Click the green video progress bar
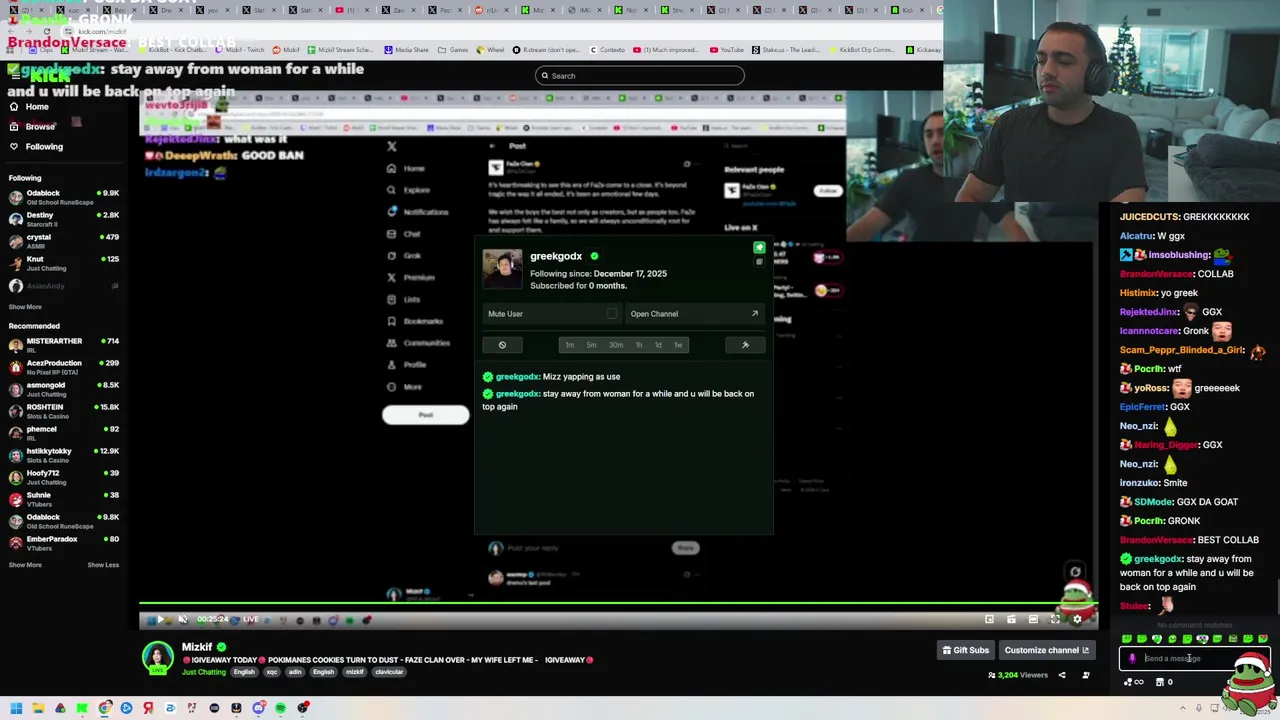 point(618,604)
